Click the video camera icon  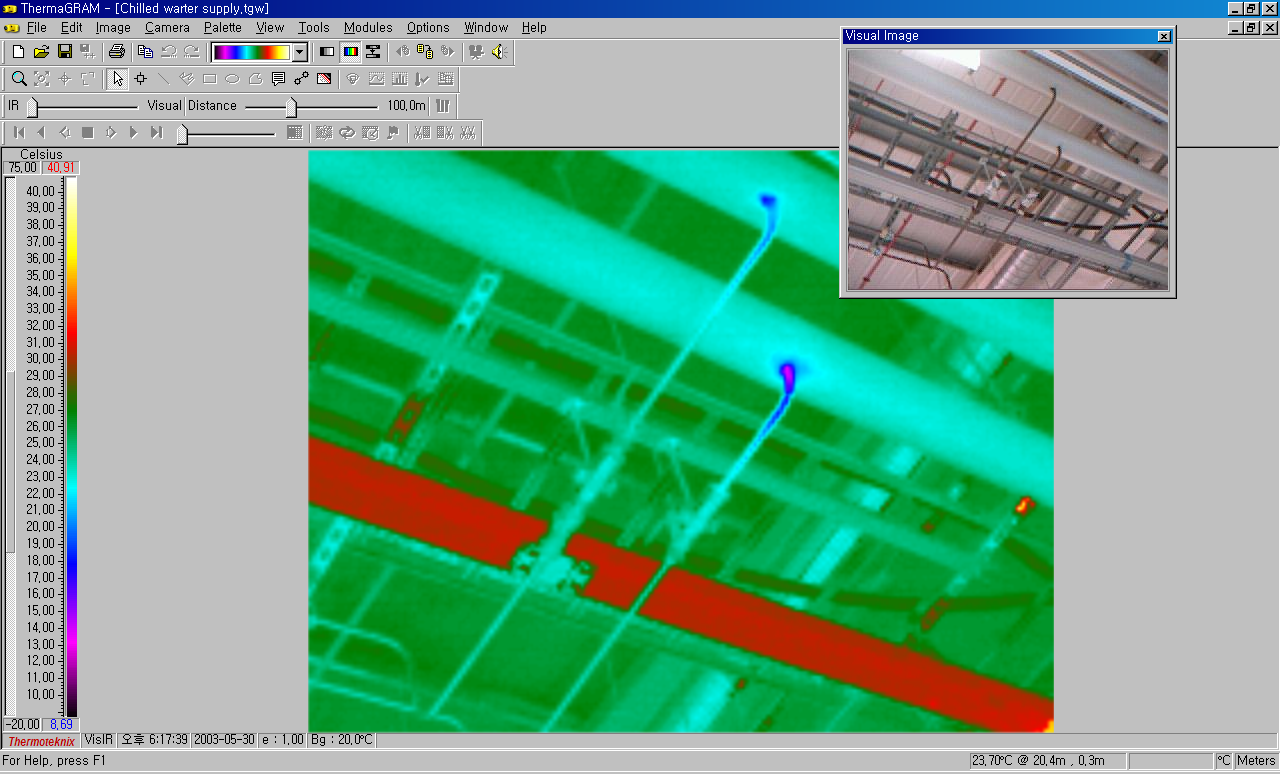477,52
